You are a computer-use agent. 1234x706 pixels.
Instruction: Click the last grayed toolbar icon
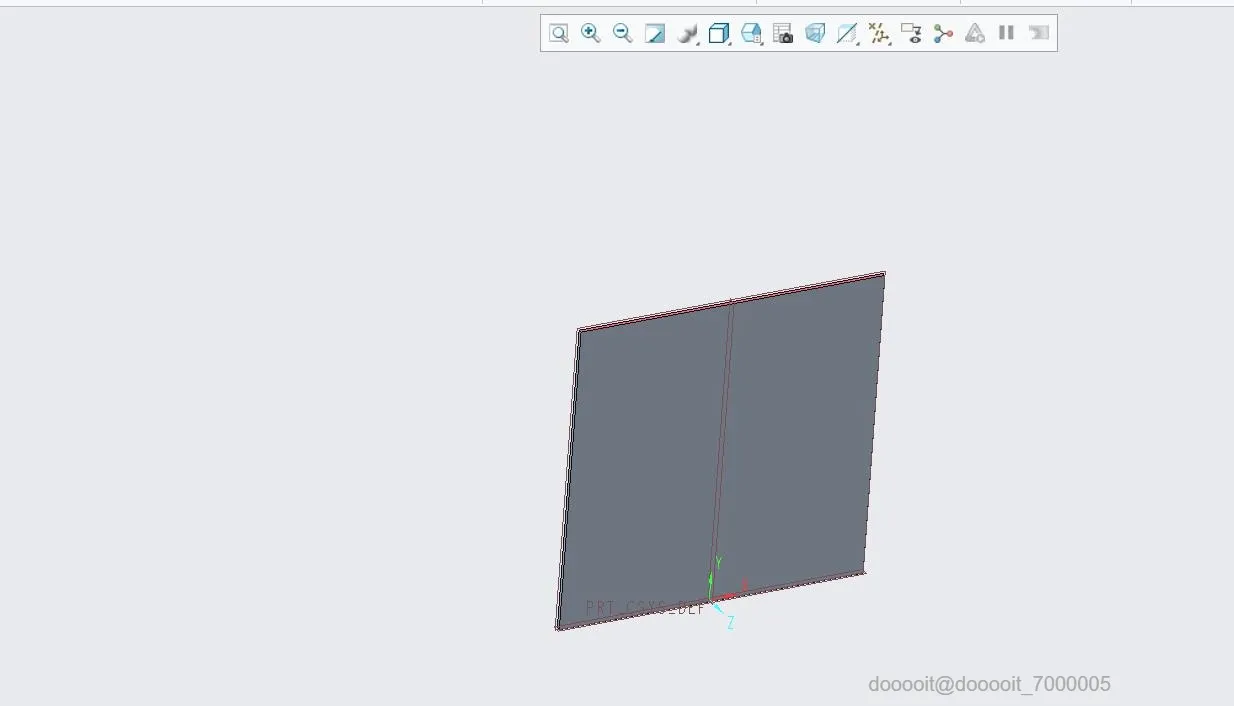[1039, 33]
